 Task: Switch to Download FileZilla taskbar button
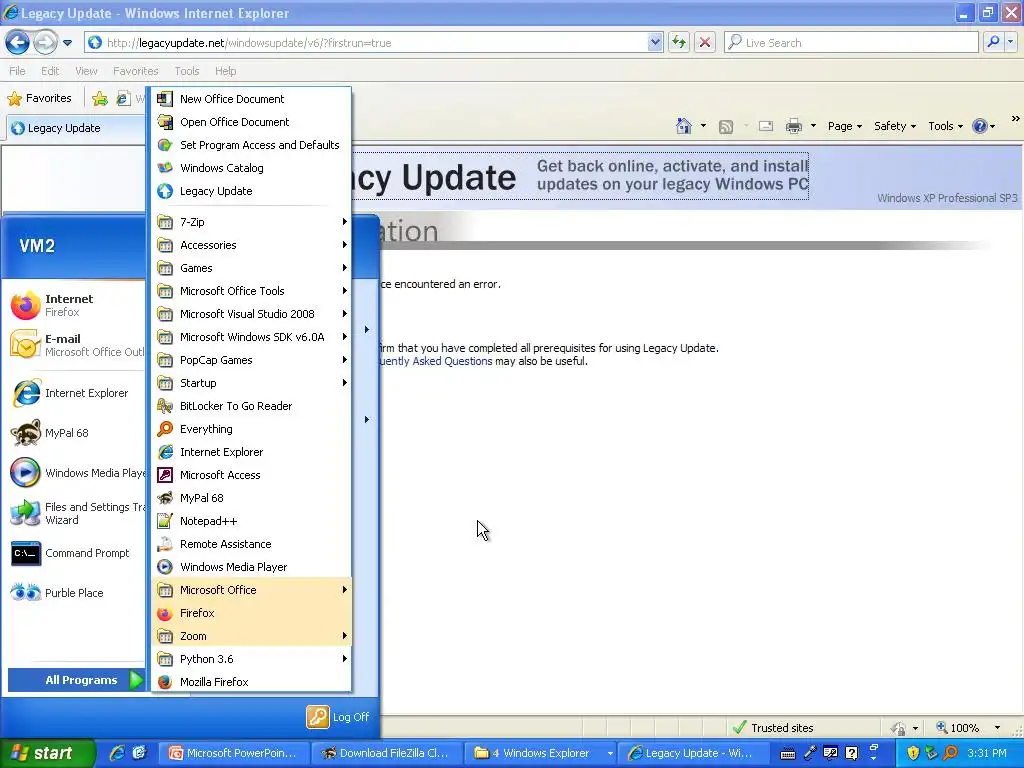click(x=387, y=753)
